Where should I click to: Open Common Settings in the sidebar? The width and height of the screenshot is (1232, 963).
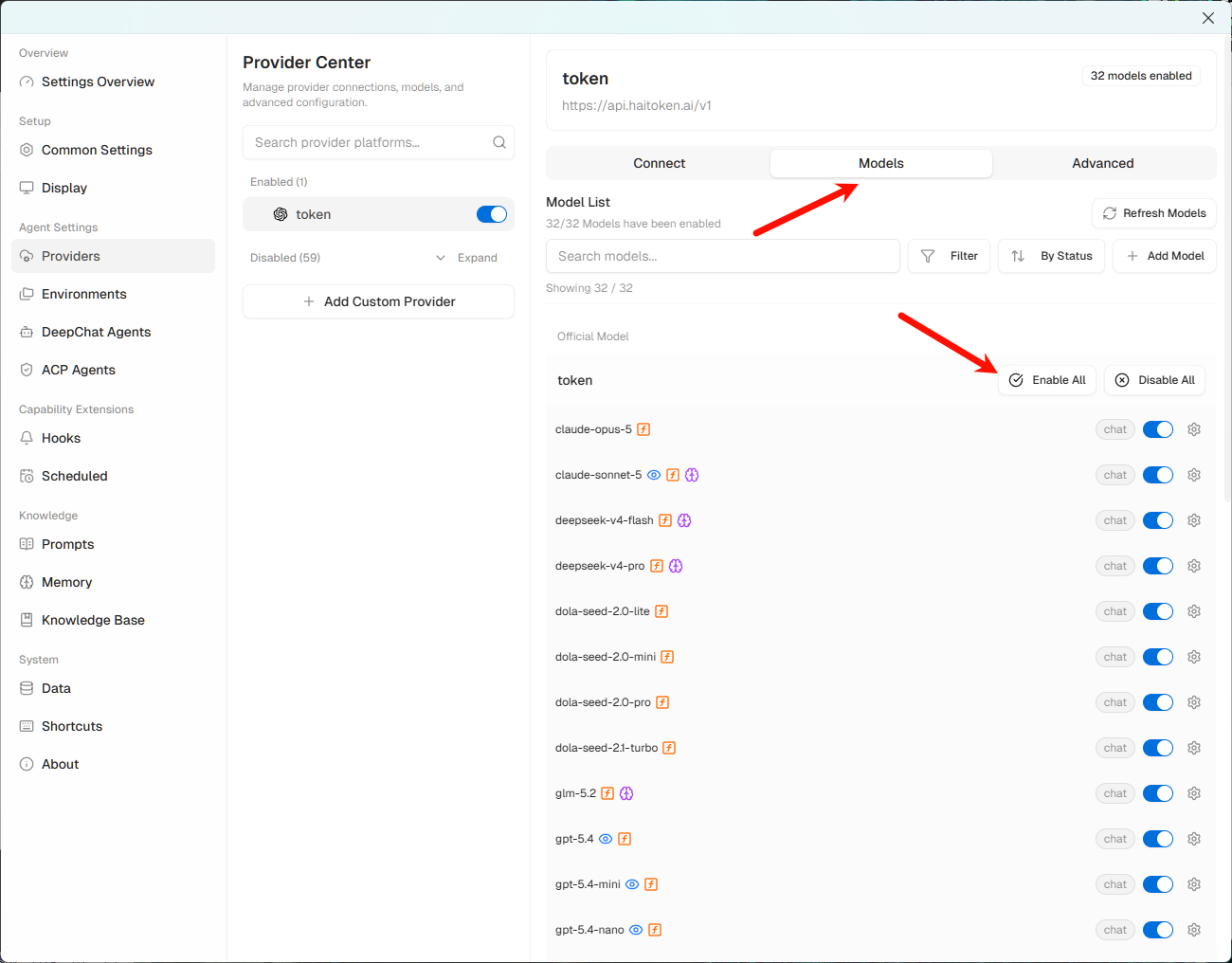pos(113,150)
